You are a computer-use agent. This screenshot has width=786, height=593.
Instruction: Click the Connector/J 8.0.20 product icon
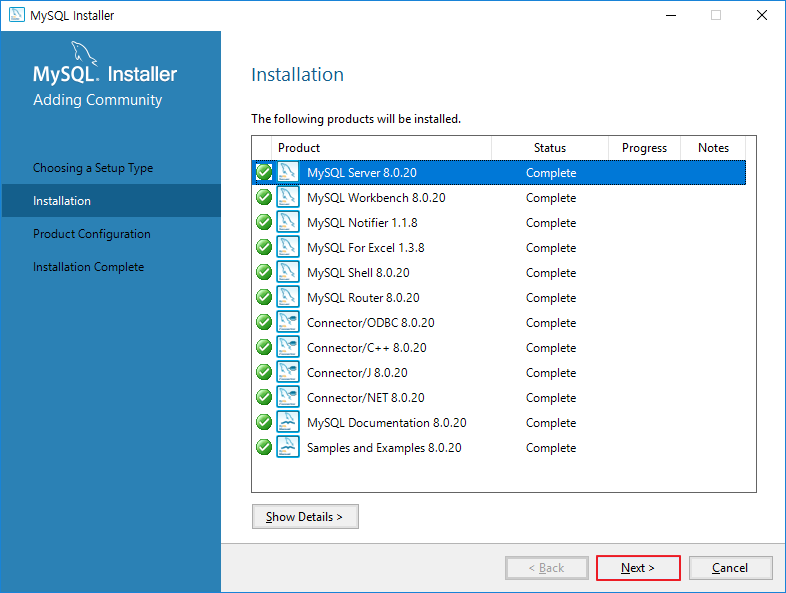(288, 372)
